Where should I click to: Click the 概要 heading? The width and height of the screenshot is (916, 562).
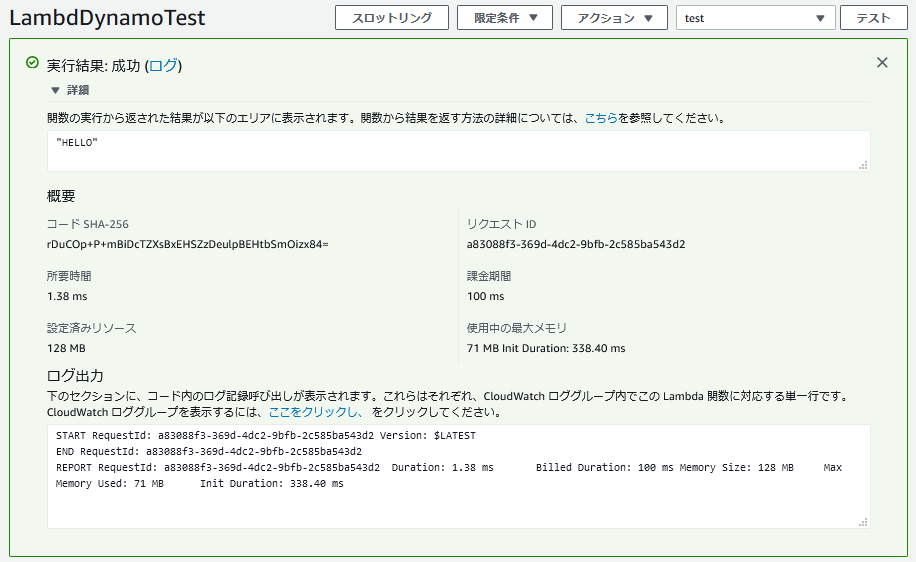[61, 196]
